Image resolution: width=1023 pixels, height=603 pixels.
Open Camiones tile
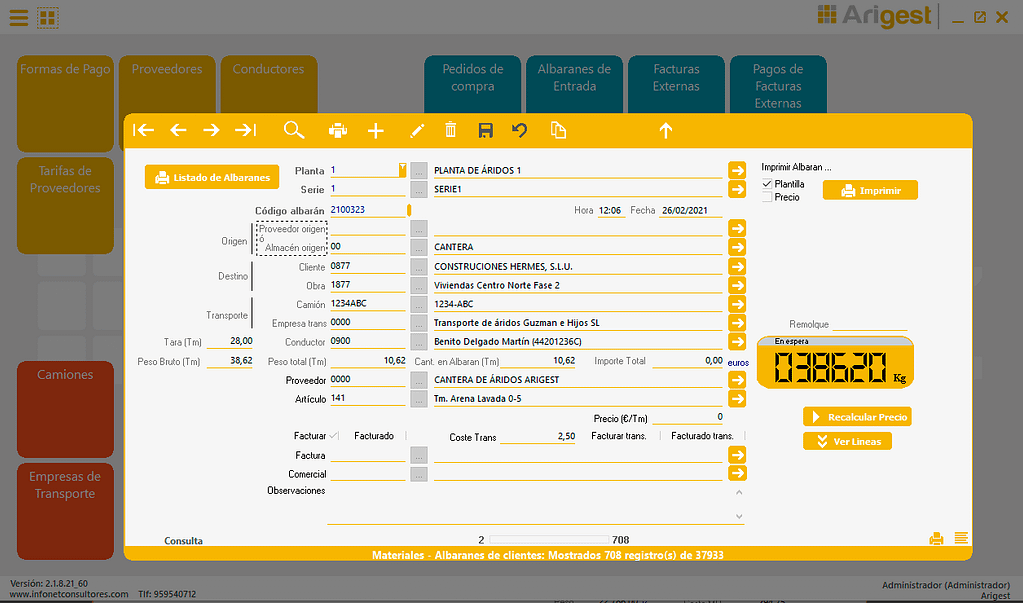(x=65, y=409)
